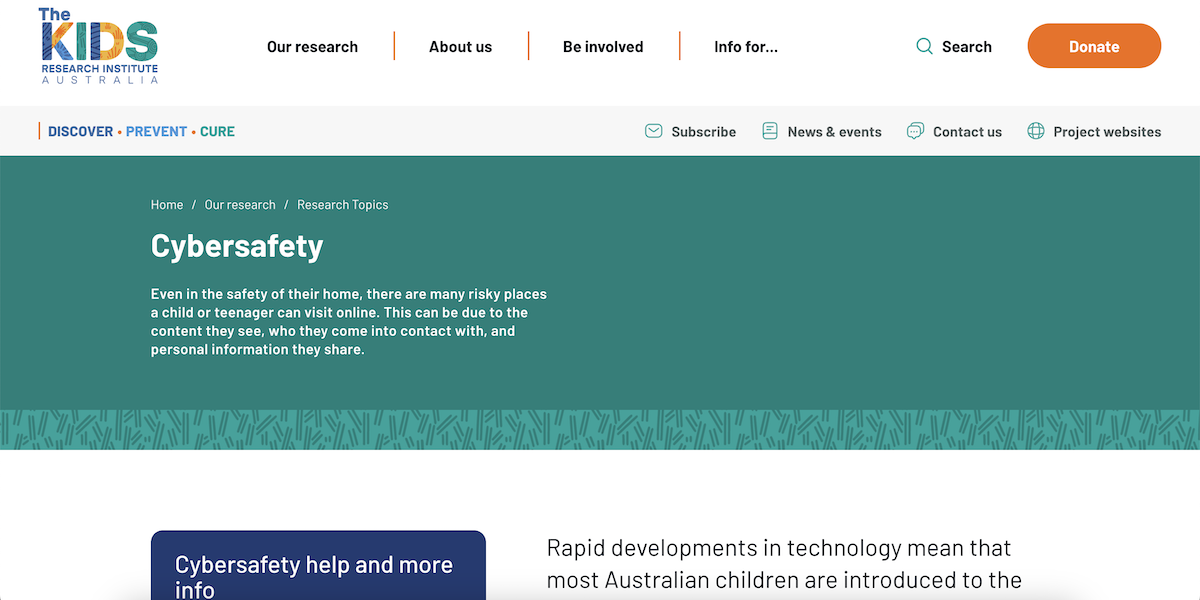Image resolution: width=1200 pixels, height=600 pixels.
Task: Open the About us navigation dropdown
Action: [460, 46]
